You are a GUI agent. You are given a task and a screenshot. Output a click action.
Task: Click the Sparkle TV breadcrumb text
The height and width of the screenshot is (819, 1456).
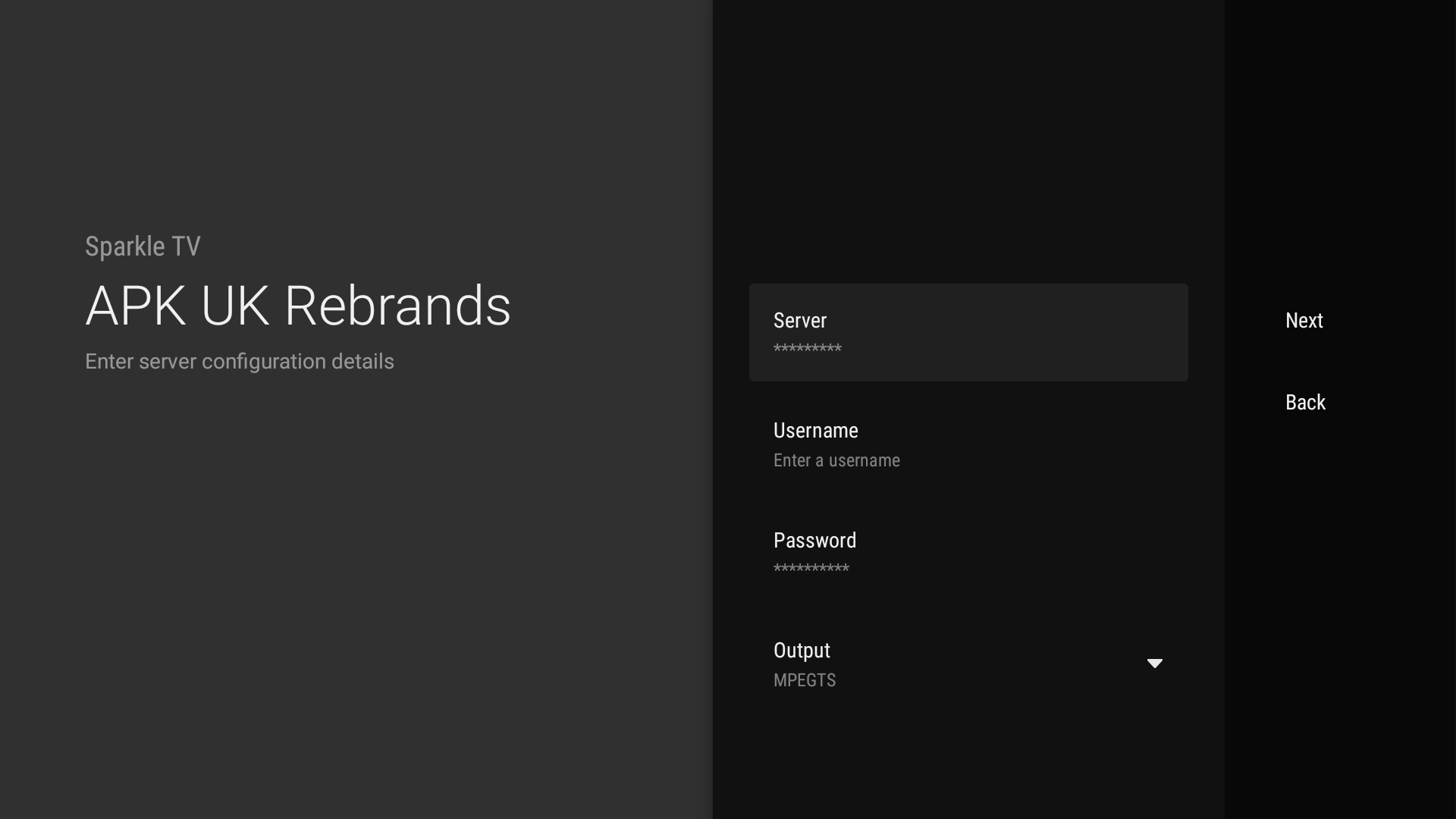(x=143, y=246)
